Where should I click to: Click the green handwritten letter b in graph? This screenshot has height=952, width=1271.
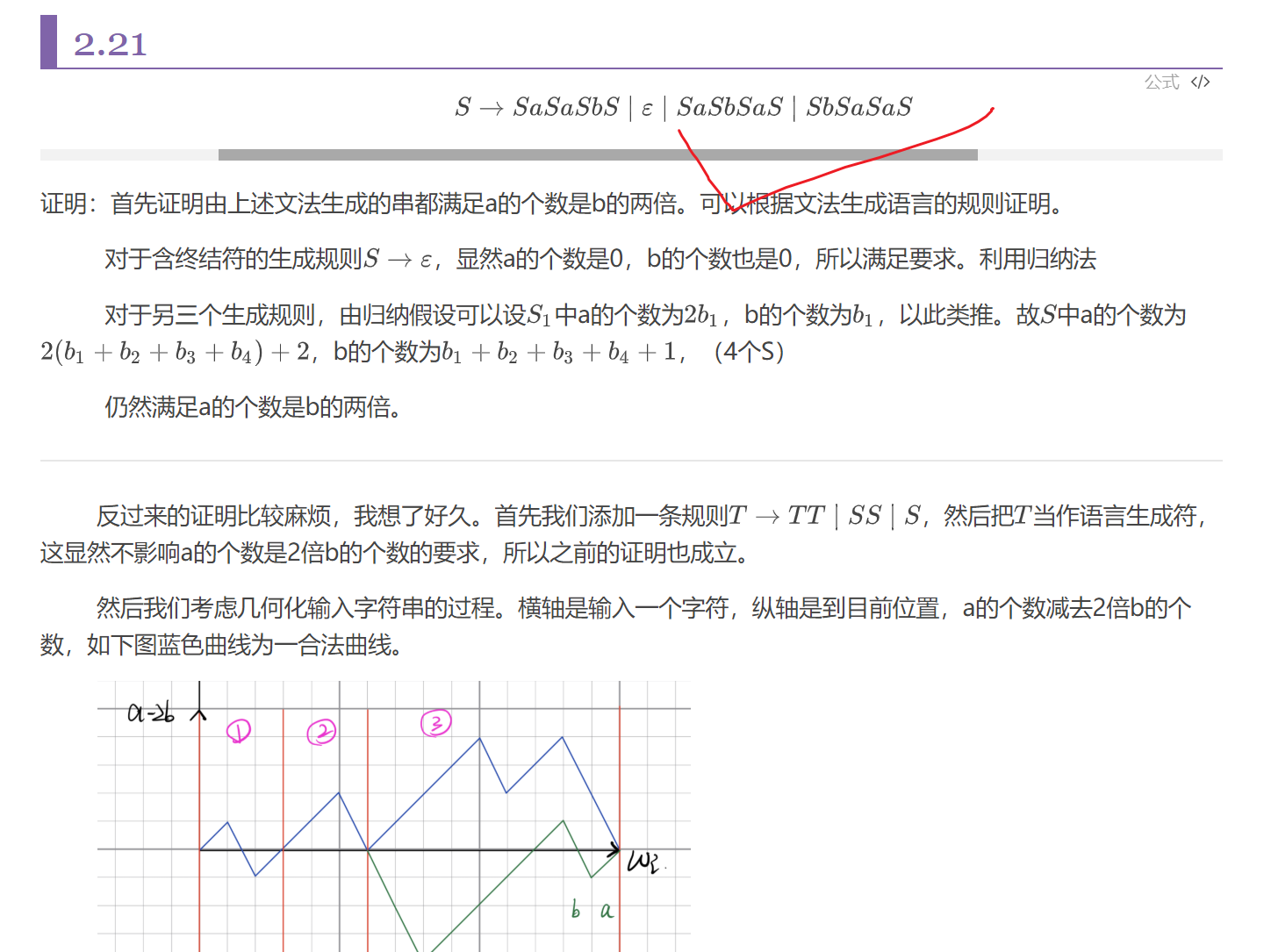[576, 910]
